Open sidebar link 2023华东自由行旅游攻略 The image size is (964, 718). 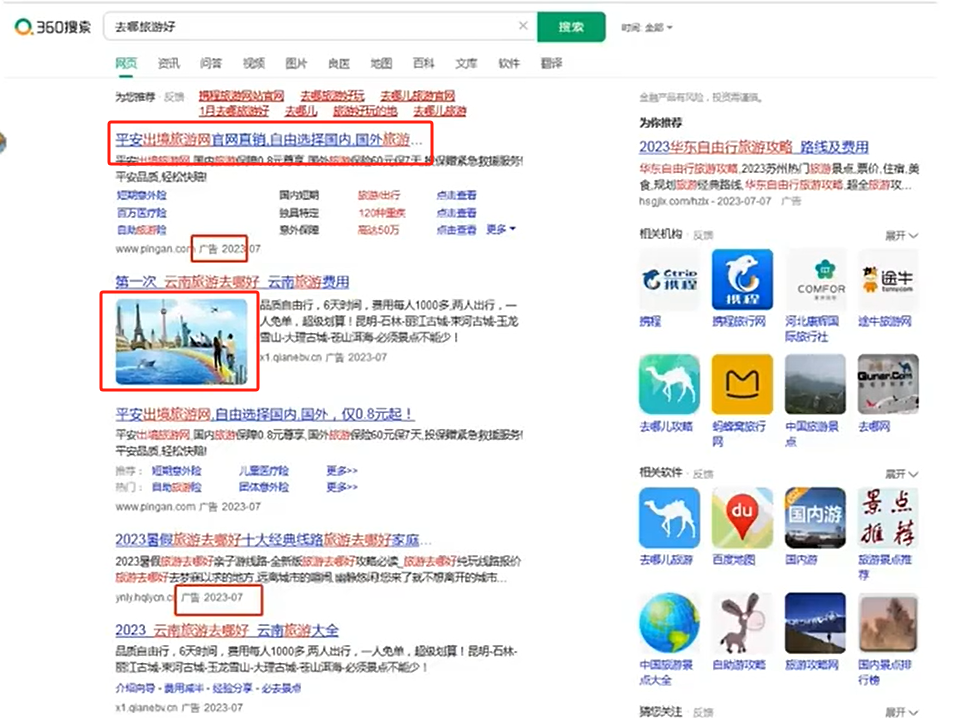coord(754,146)
